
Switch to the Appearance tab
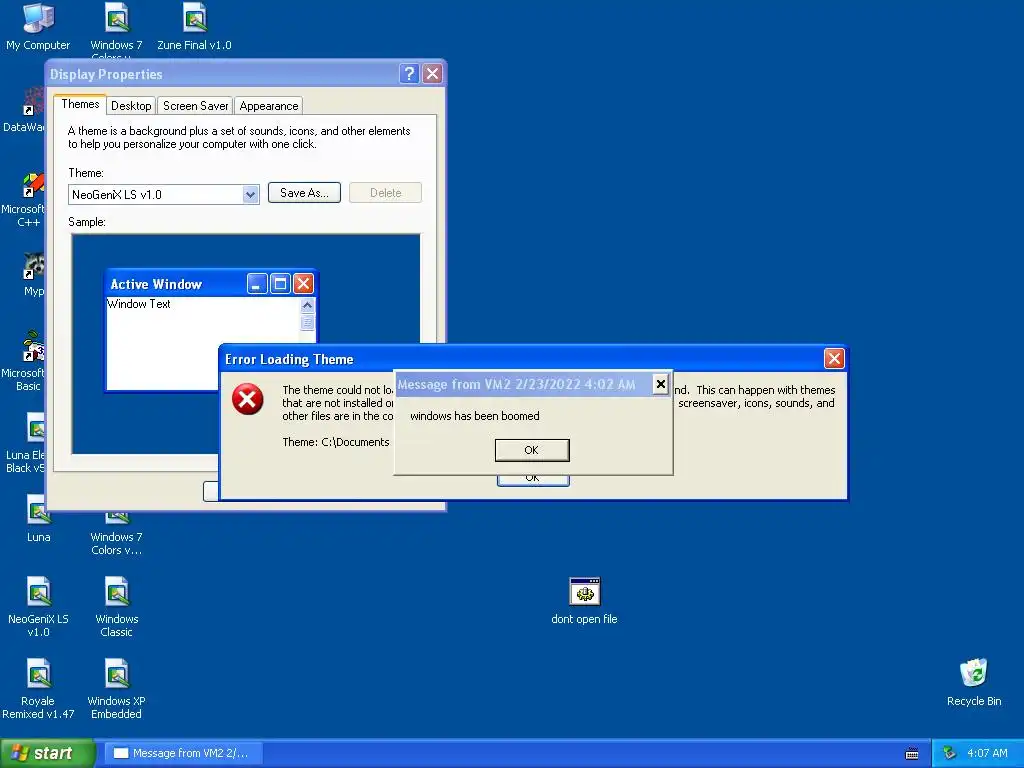[x=268, y=106]
